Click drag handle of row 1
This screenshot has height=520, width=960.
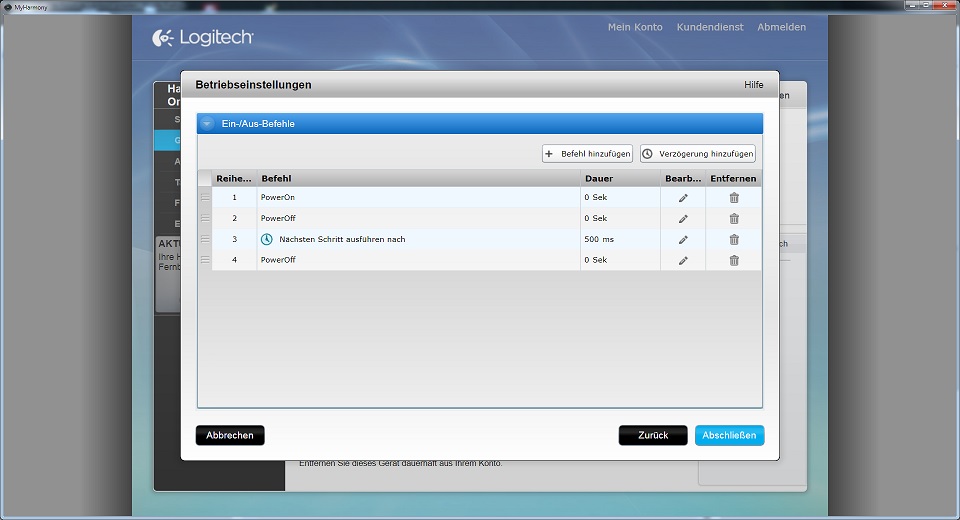(x=205, y=197)
